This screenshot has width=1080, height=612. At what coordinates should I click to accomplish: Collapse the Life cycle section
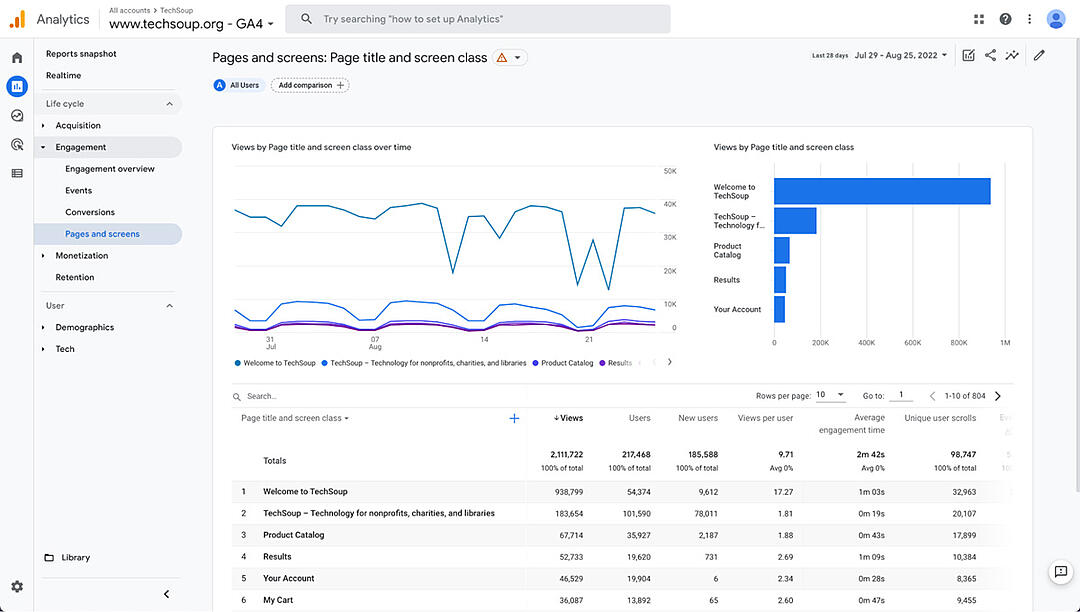click(168, 103)
